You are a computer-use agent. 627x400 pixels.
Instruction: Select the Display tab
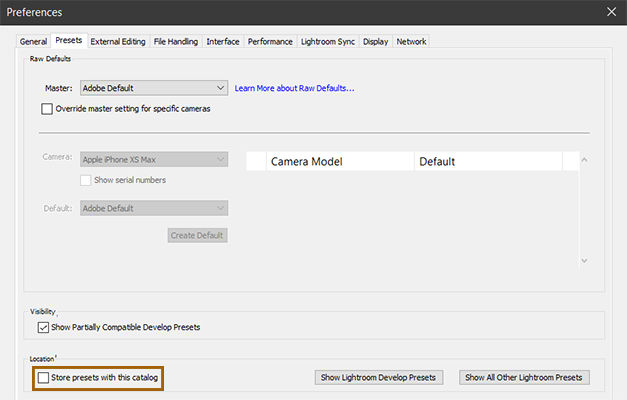point(375,42)
